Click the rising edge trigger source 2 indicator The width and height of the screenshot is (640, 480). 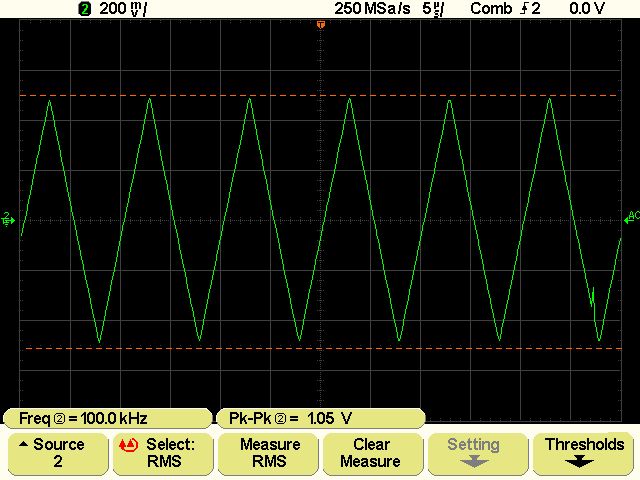[531, 9]
